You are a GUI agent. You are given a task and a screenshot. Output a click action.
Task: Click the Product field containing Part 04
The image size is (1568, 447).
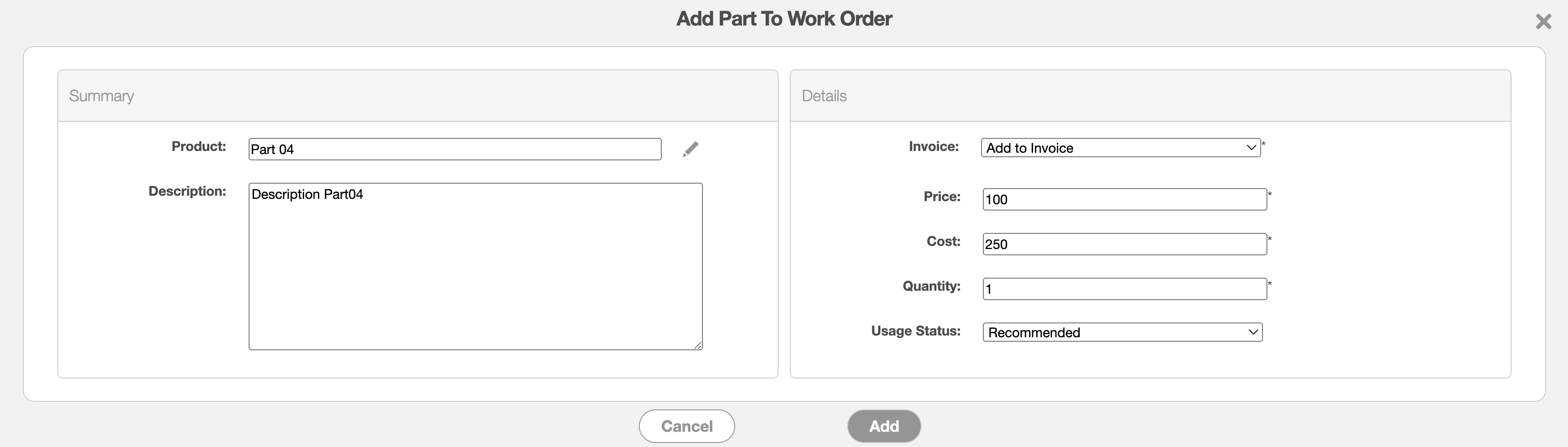click(455, 150)
